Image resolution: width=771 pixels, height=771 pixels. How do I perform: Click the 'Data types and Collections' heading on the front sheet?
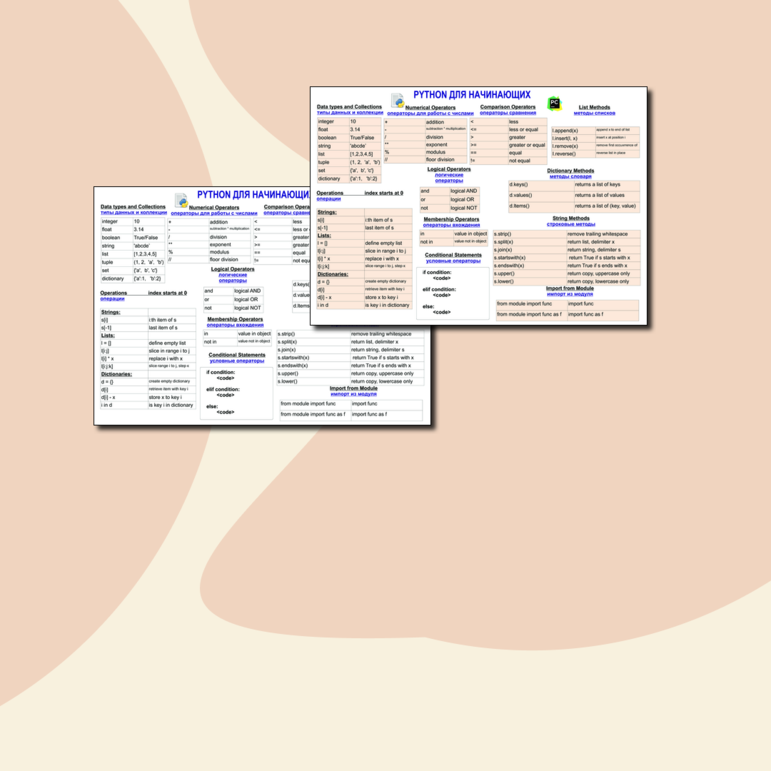349,106
